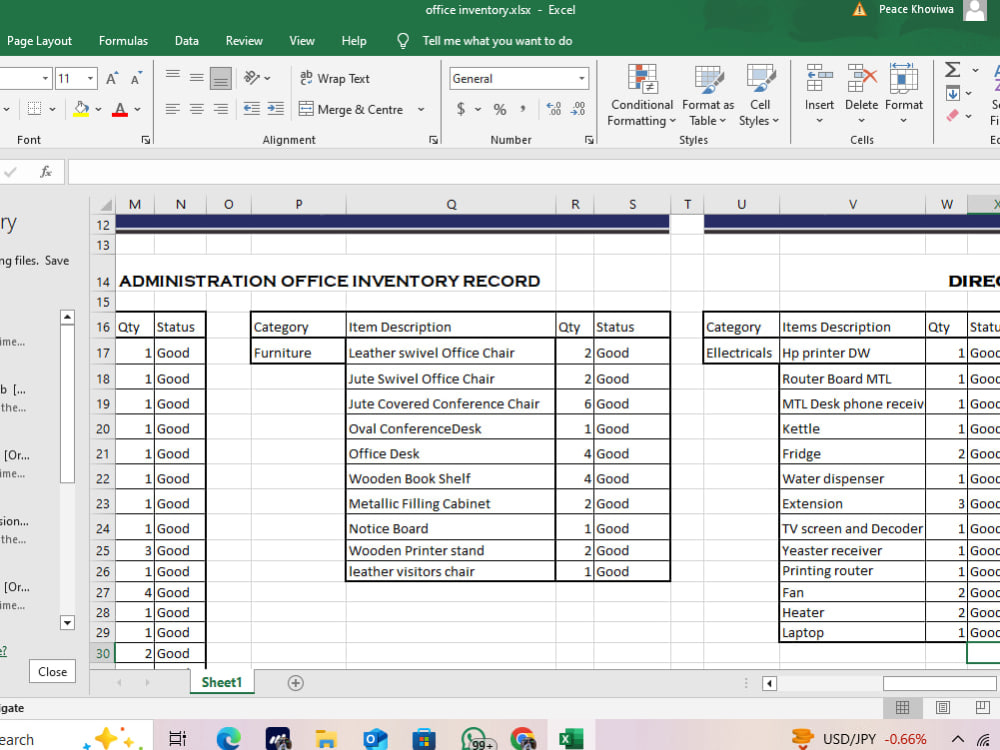Add a new sheet with plus button
1000x750 pixels.
click(x=295, y=683)
